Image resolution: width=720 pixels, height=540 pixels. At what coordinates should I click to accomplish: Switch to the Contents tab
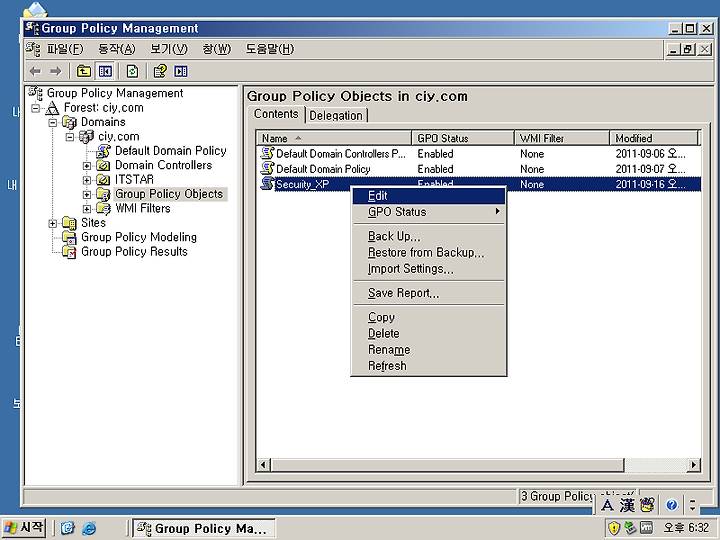pos(276,114)
